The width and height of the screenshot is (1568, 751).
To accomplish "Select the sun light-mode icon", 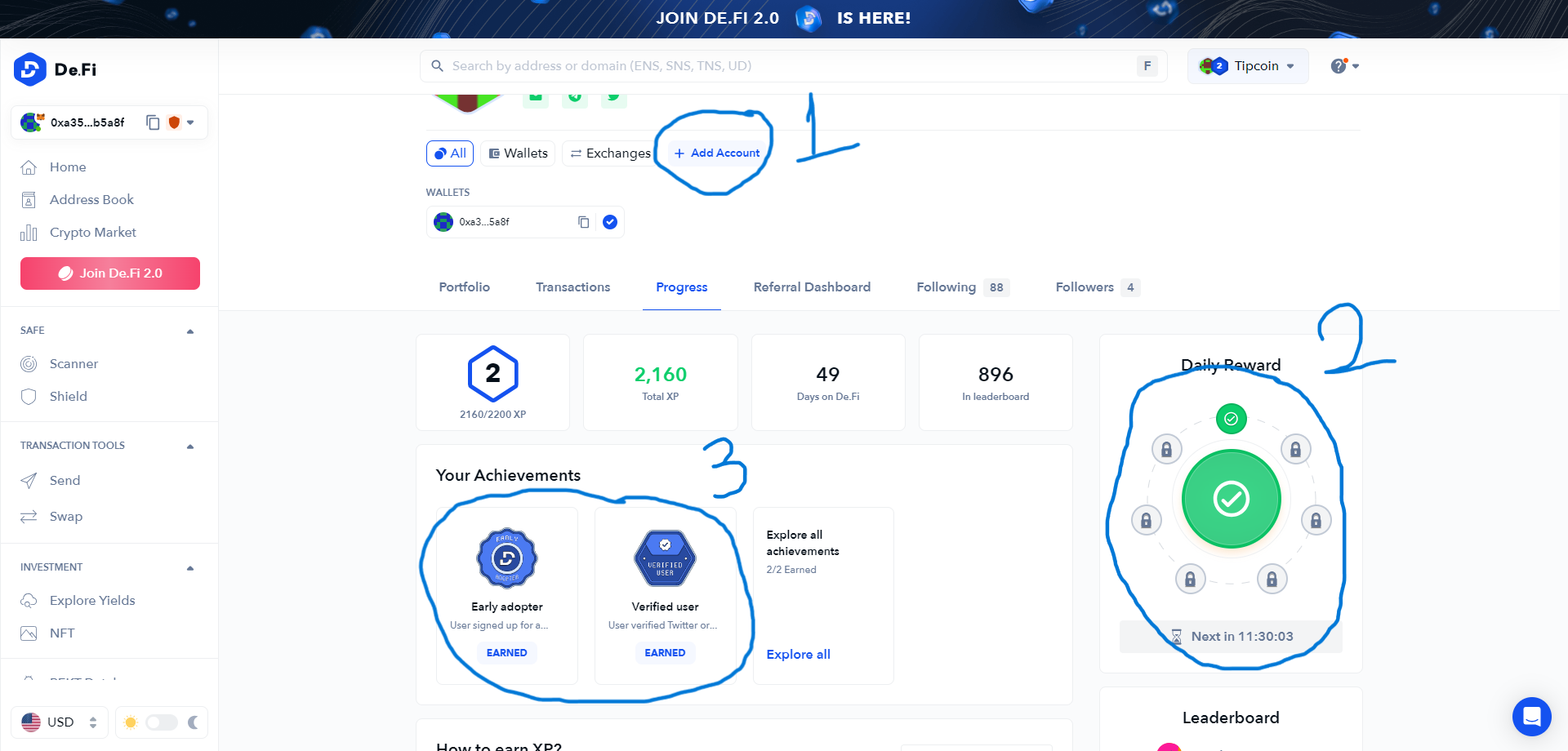I will (x=131, y=722).
